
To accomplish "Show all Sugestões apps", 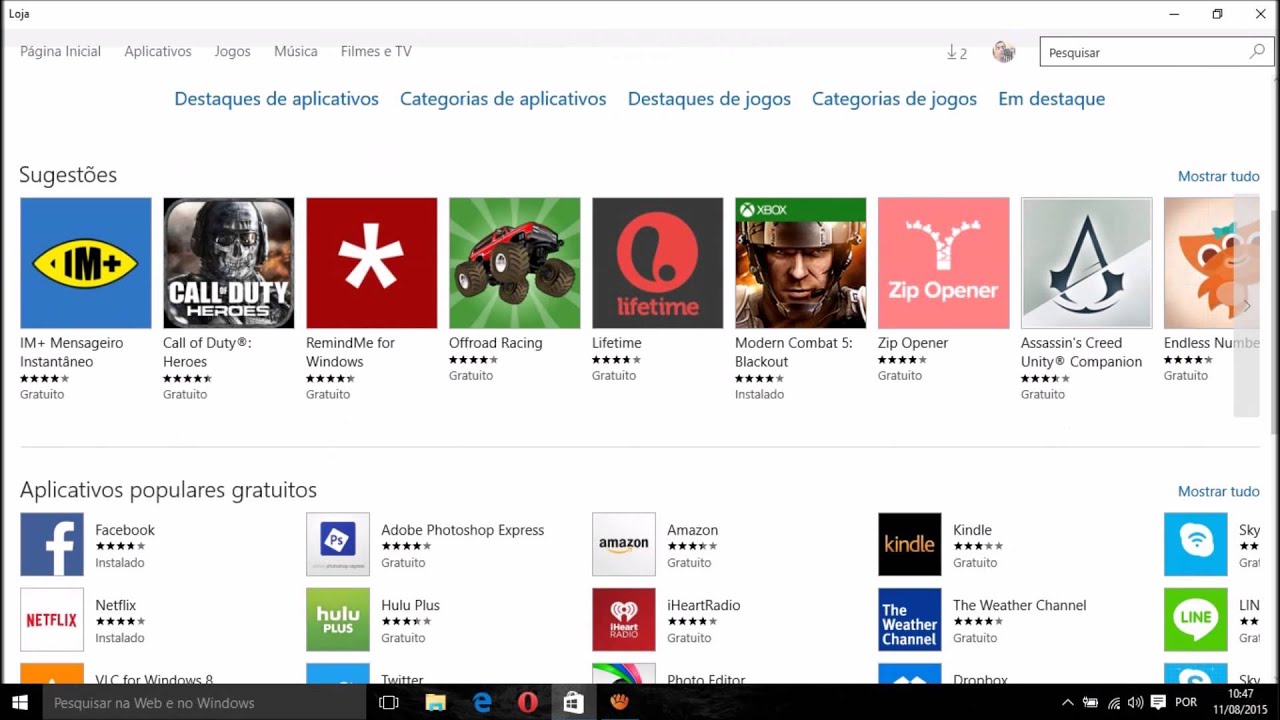I will (x=1218, y=176).
